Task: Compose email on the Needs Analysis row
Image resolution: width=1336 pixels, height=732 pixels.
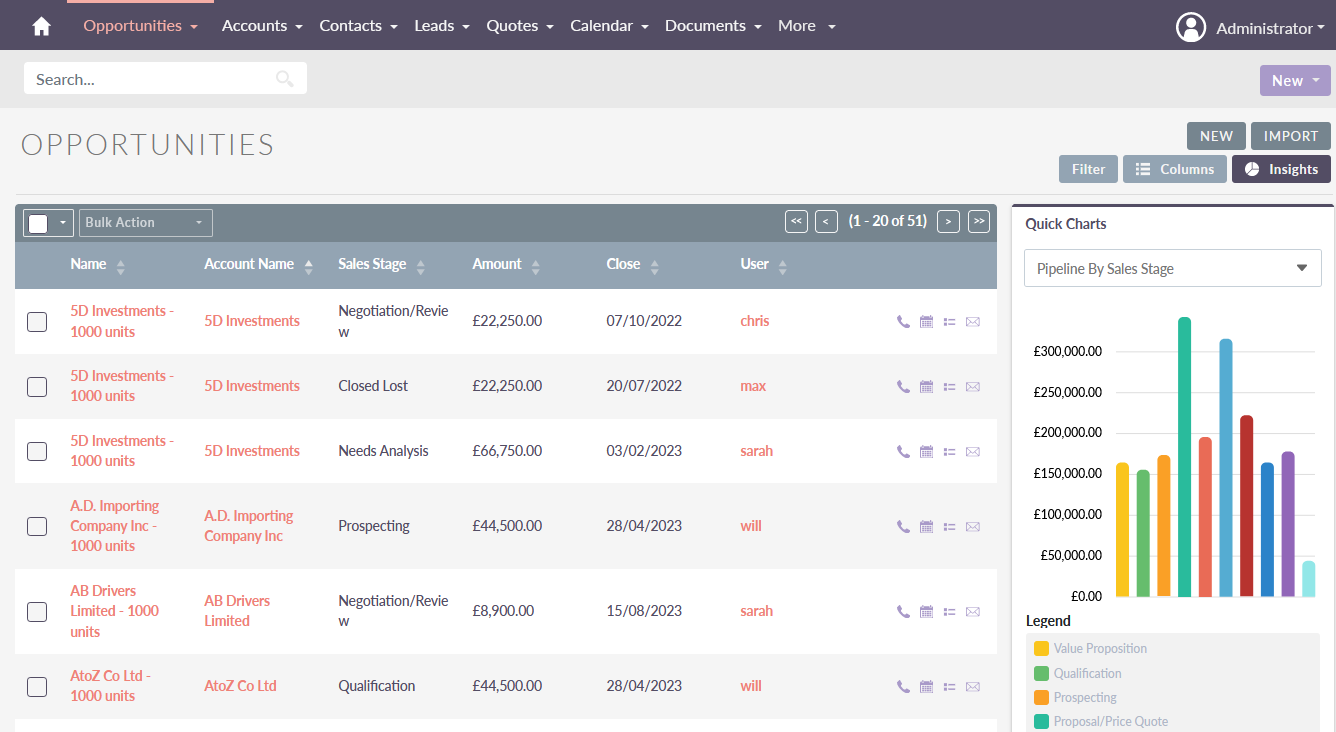Action: [973, 452]
